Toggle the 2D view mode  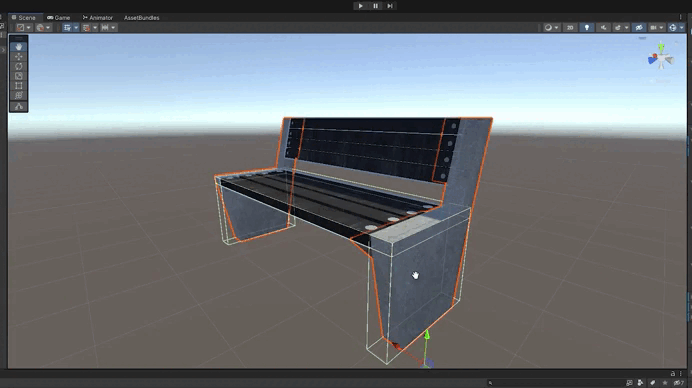[x=570, y=27]
